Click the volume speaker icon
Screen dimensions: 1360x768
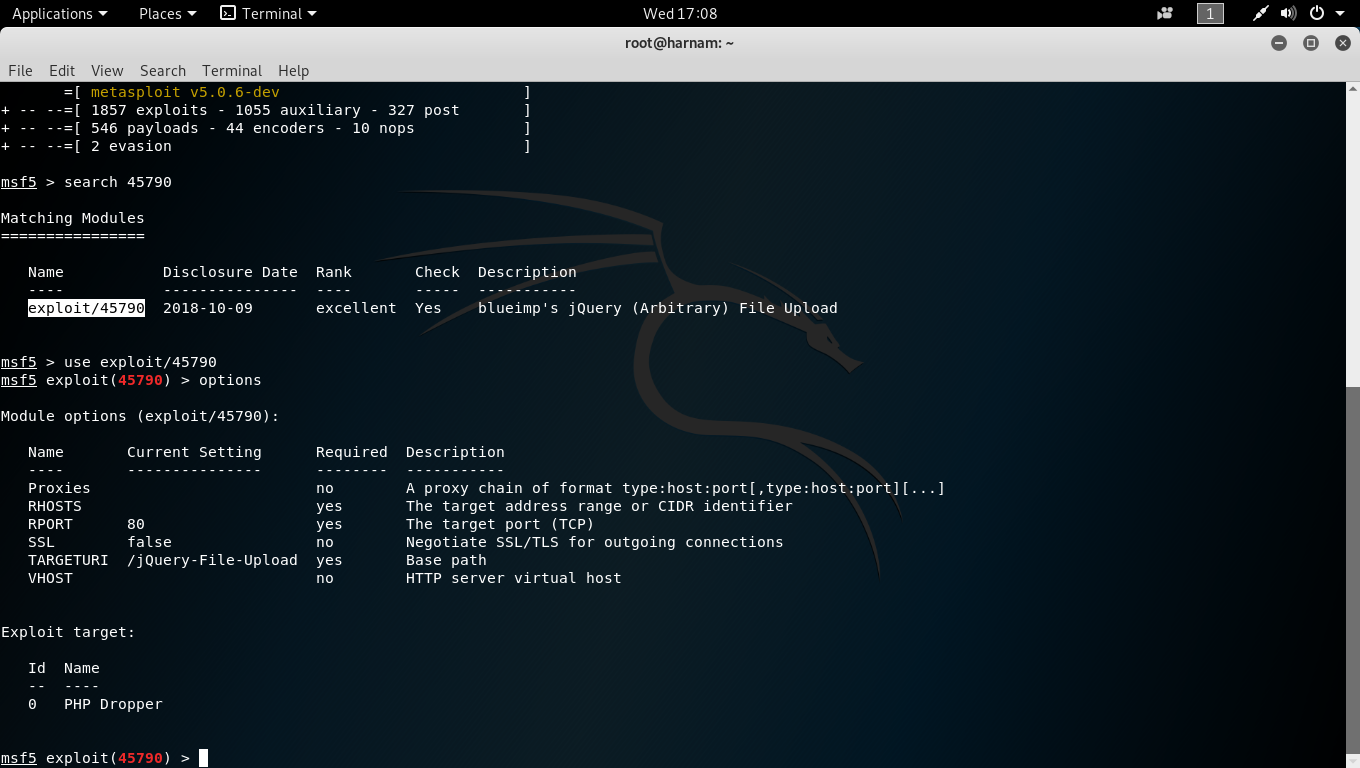click(1288, 13)
